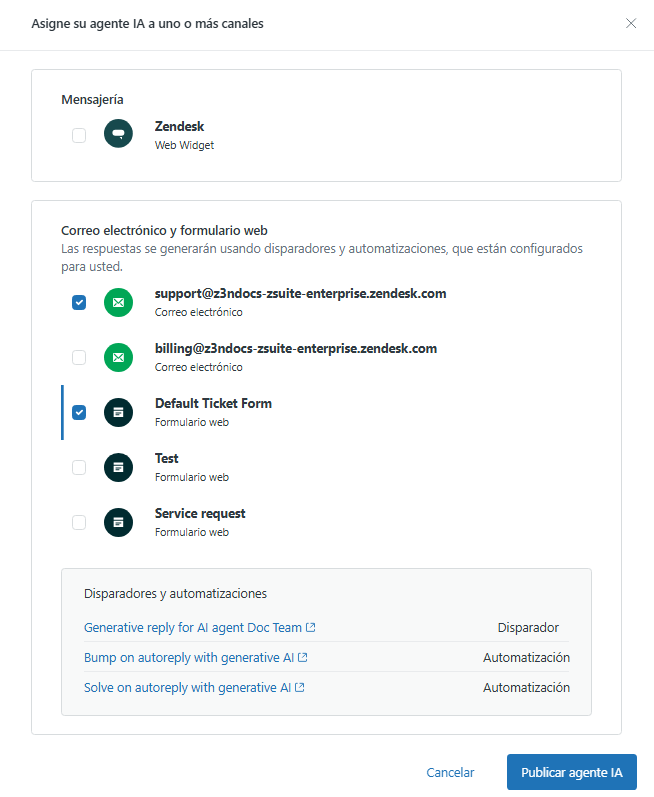Click the green email icon for billing address
The height and width of the screenshot is (797, 654).
pyautogui.click(x=118, y=357)
